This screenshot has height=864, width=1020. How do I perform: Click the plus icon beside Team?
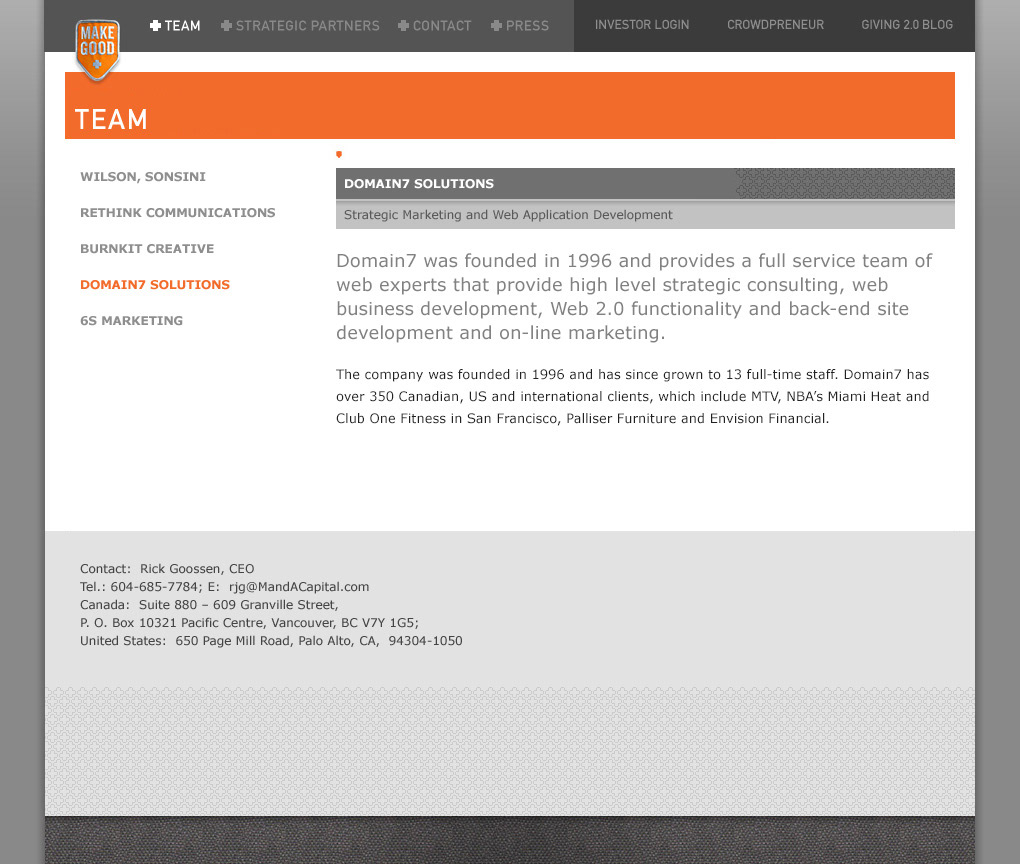click(155, 26)
